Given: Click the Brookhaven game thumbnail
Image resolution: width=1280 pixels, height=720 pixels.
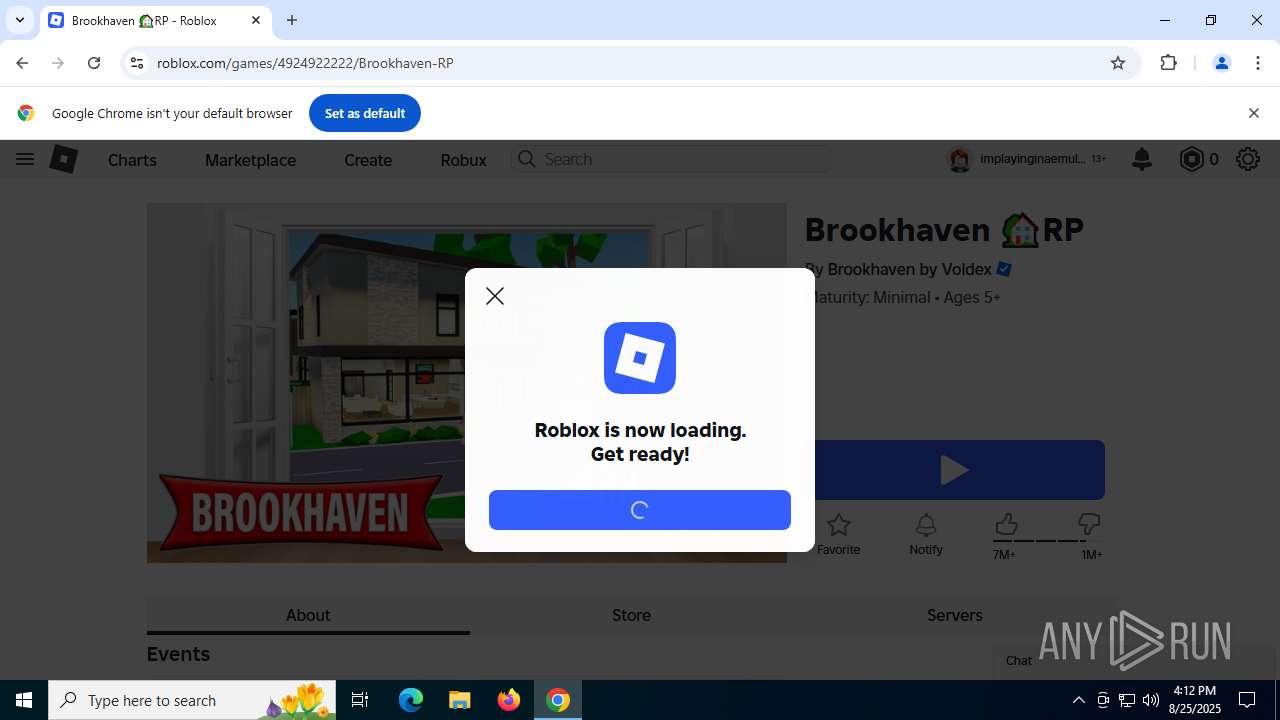Looking at the screenshot, I should [467, 383].
